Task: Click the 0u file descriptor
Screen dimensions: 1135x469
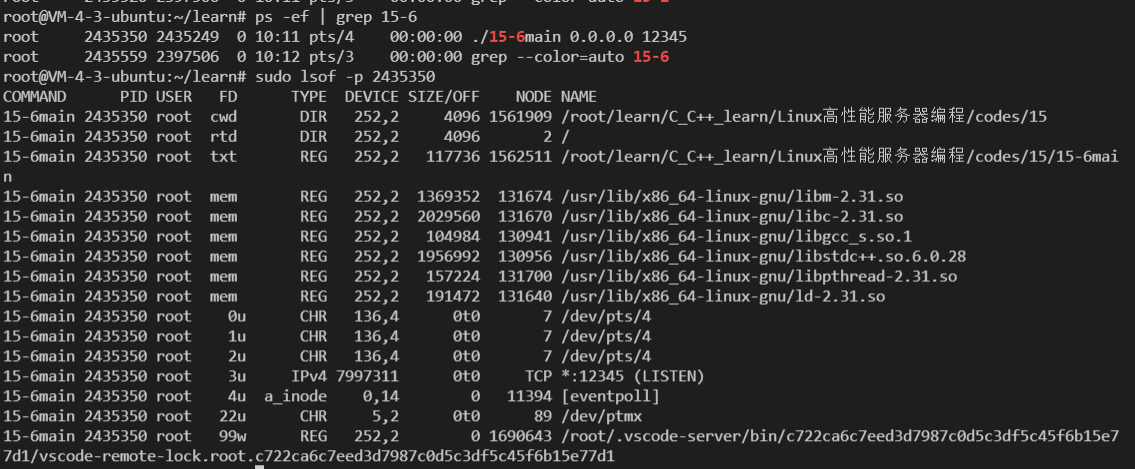Action: coord(237,316)
